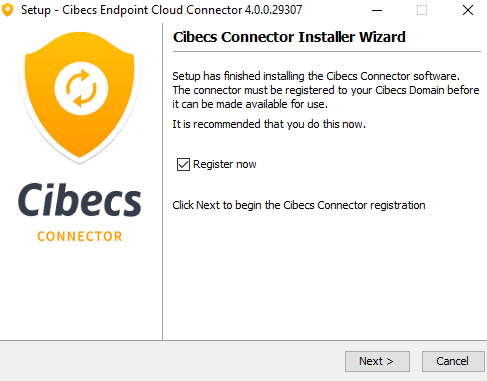The width and height of the screenshot is (487, 381).
Task: Click the circular sync arrows emblem
Action: 81,88
